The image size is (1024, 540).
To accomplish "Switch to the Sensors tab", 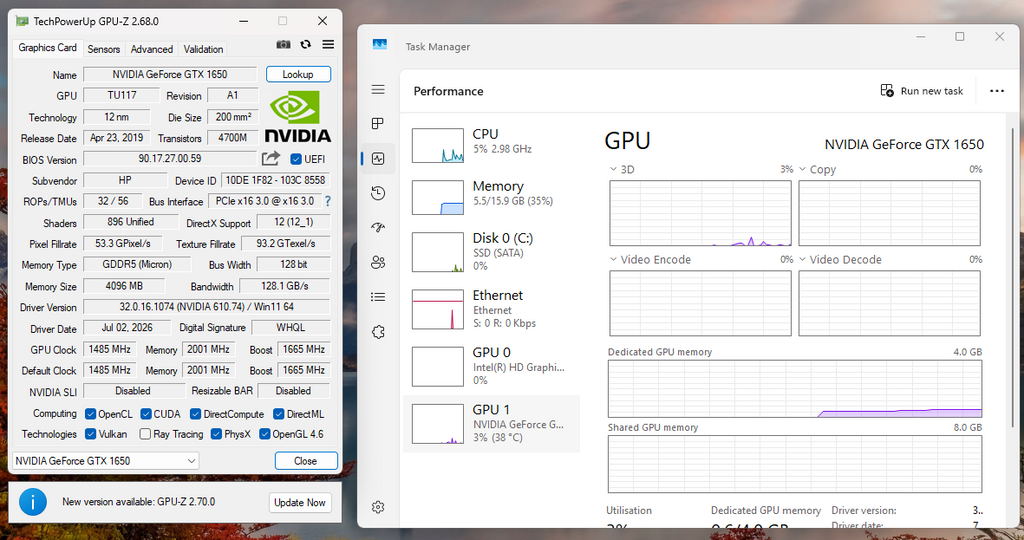I will (103, 49).
